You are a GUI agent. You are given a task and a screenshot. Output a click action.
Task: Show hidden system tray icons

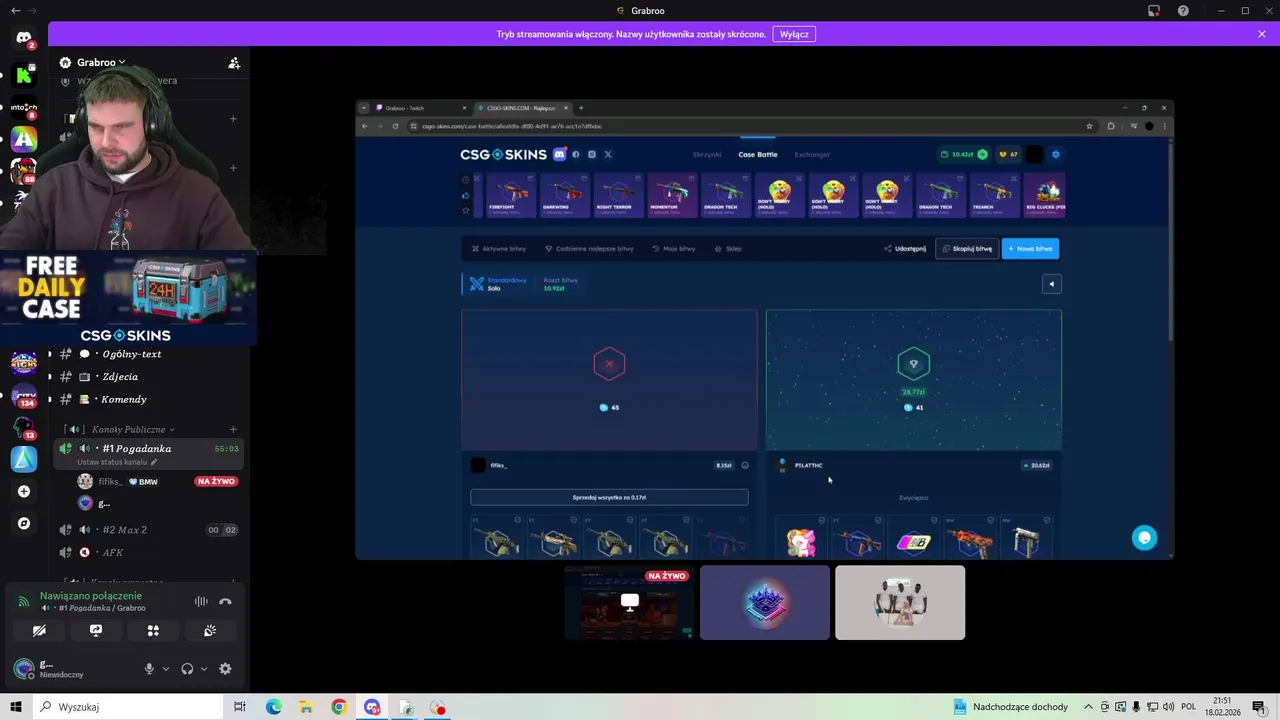pyautogui.click(x=1088, y=707)
